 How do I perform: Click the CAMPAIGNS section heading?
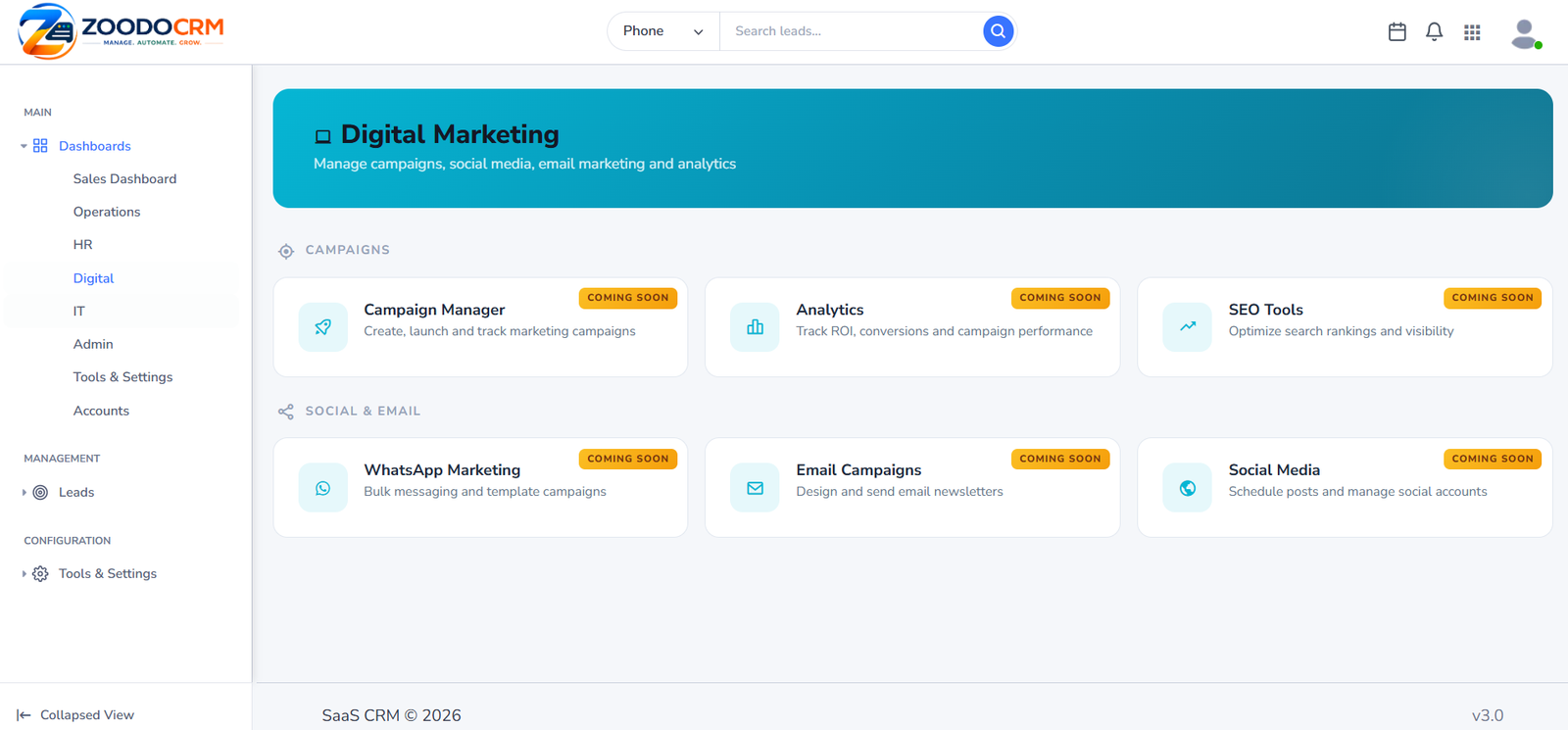pyautogui.click(x=348, y=251)
